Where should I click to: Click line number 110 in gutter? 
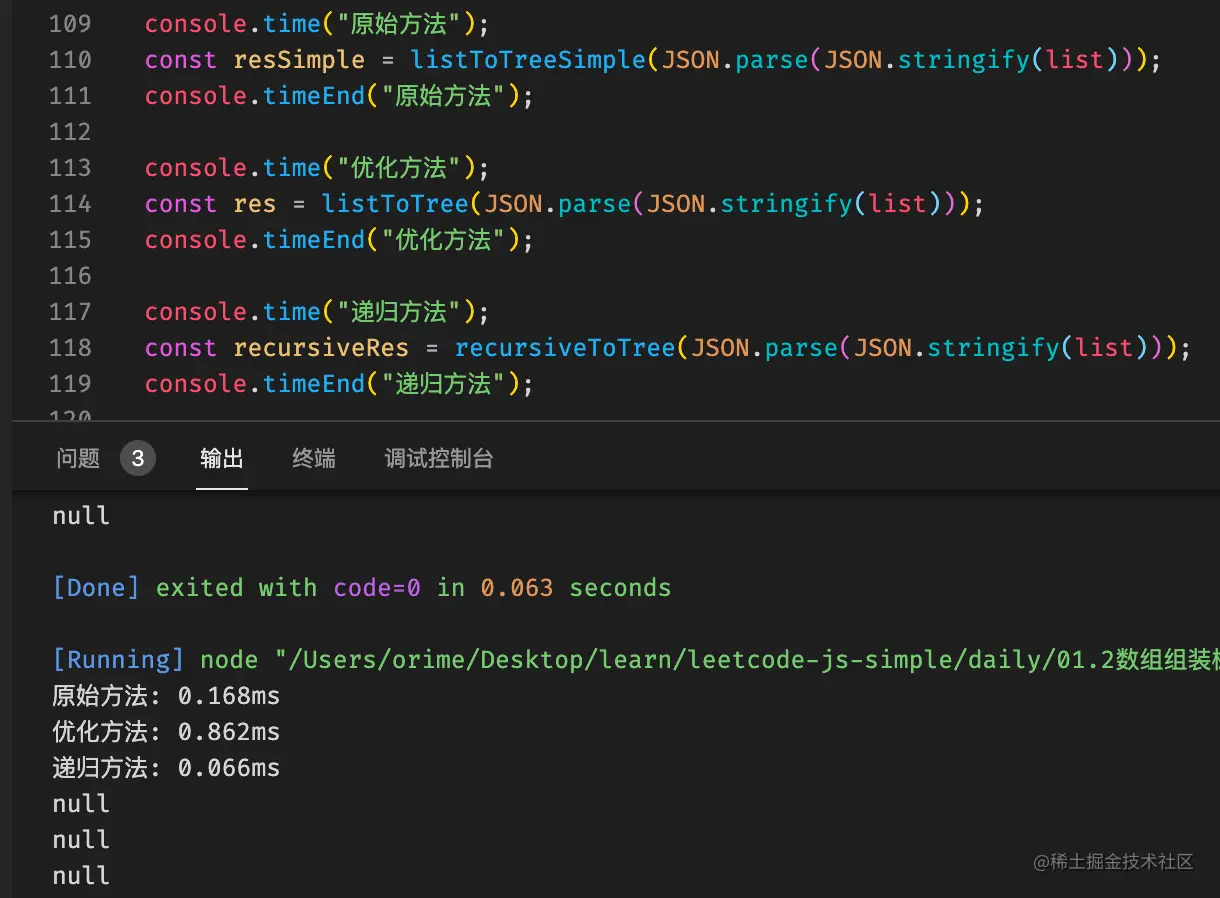click(x=70, y=60)
